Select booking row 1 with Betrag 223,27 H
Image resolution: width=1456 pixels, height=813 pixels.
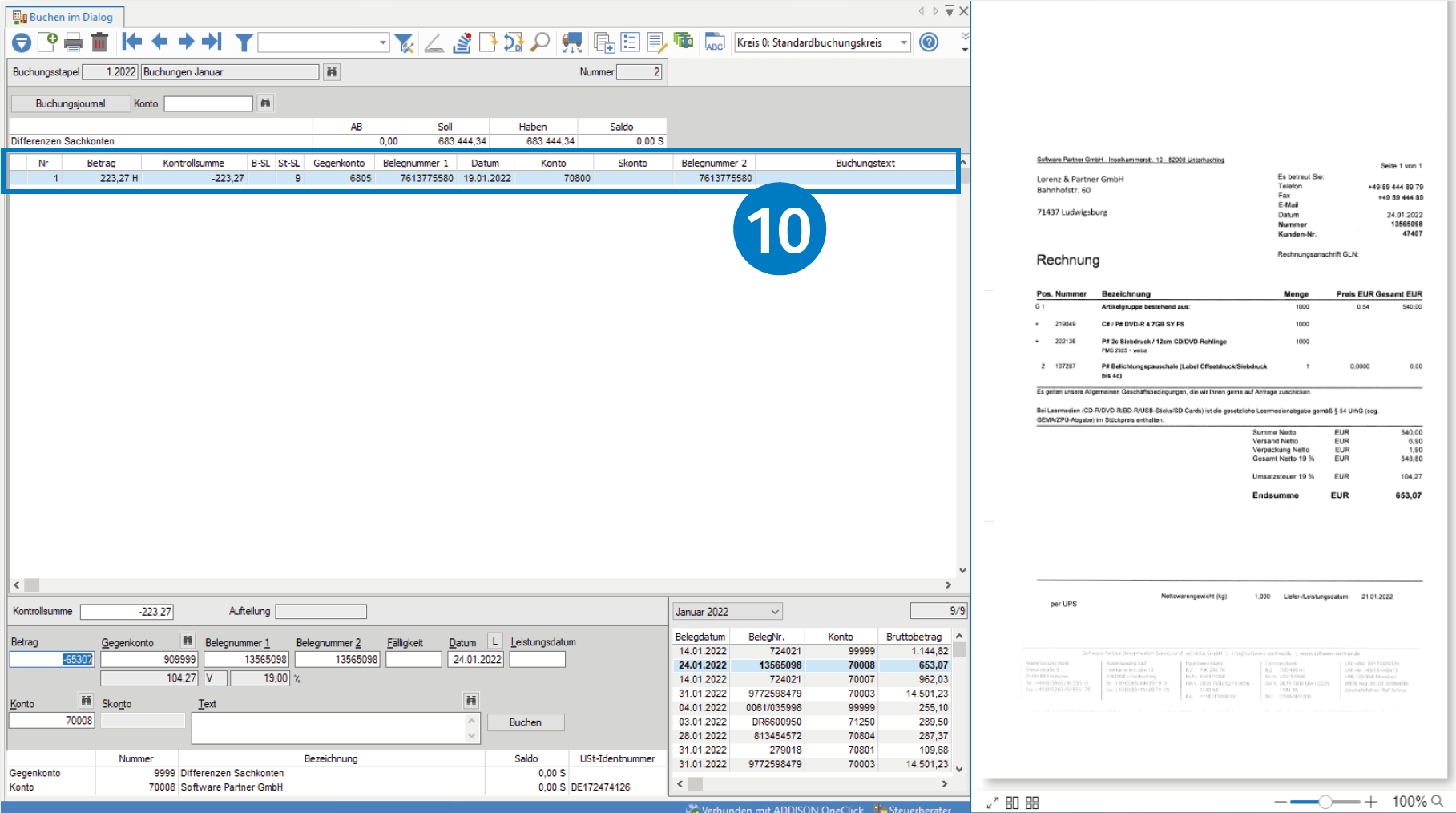click(482, 178)
